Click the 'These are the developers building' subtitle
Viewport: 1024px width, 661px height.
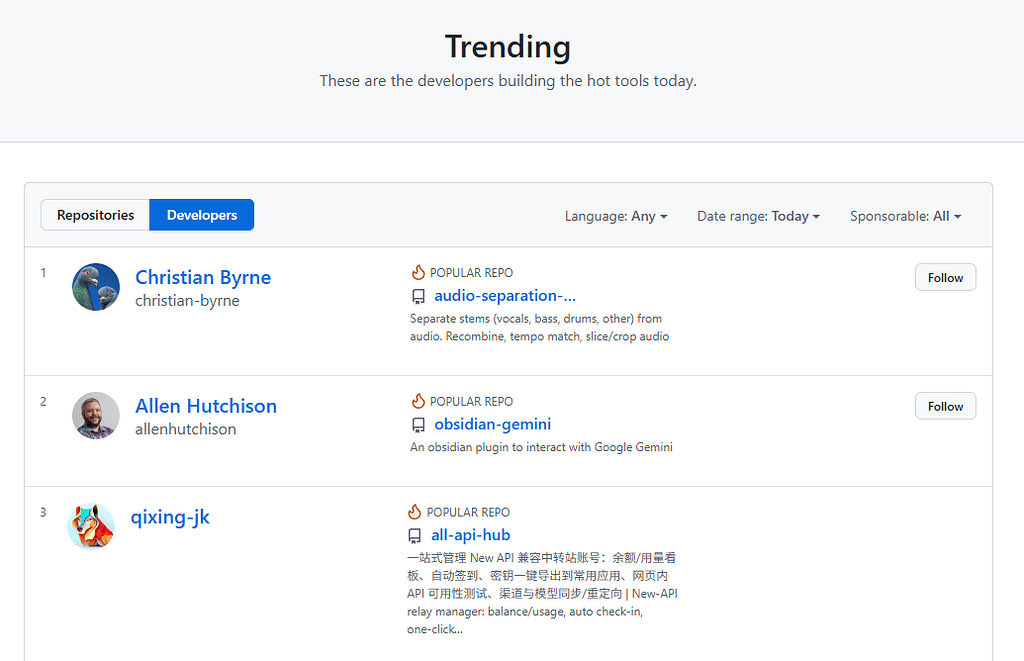tap(508, 81)
